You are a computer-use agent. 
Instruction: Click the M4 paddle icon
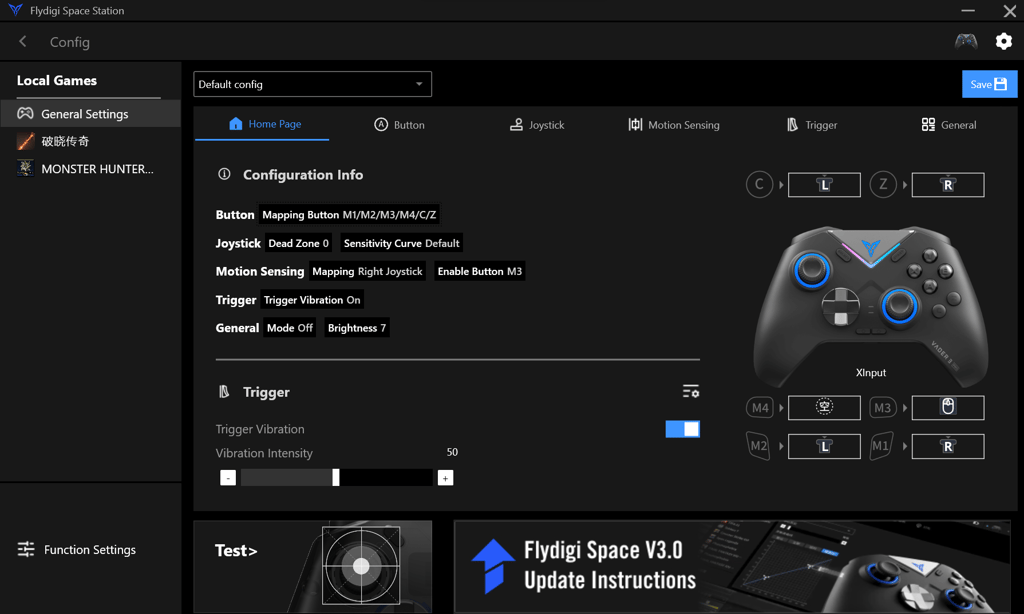760,408
